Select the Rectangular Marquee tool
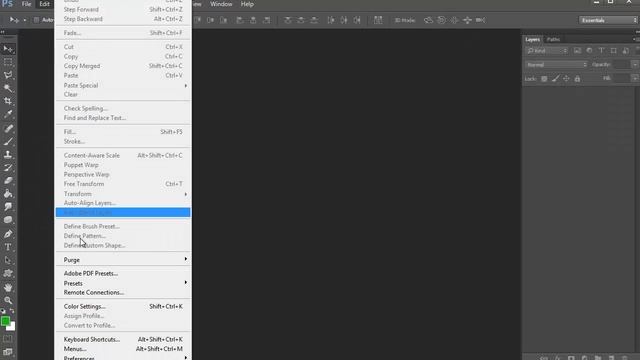Viewport: 640px width, 360px height. pos(8,62)
